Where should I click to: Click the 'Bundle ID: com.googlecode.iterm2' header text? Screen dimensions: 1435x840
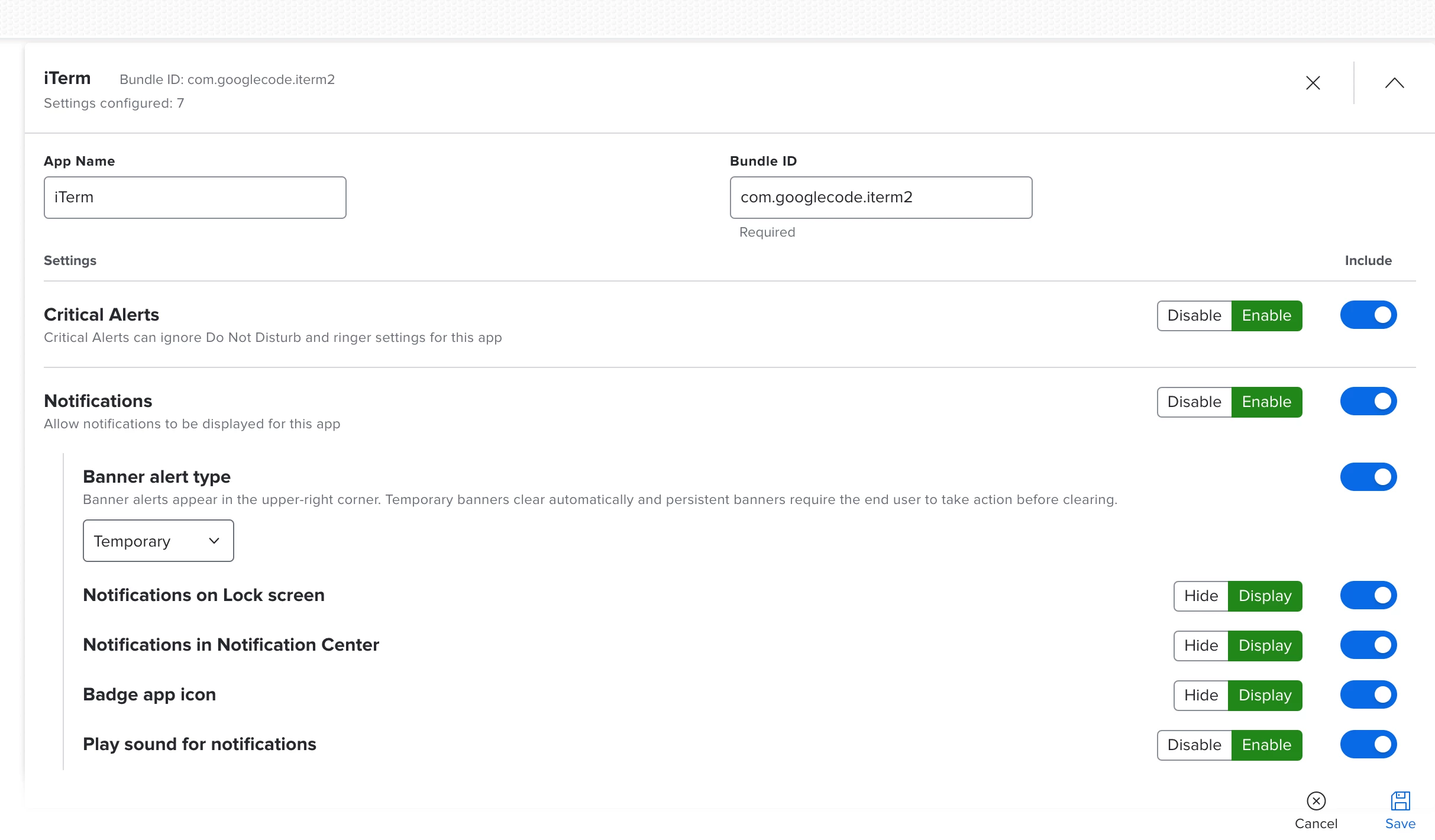click(227, 80)
